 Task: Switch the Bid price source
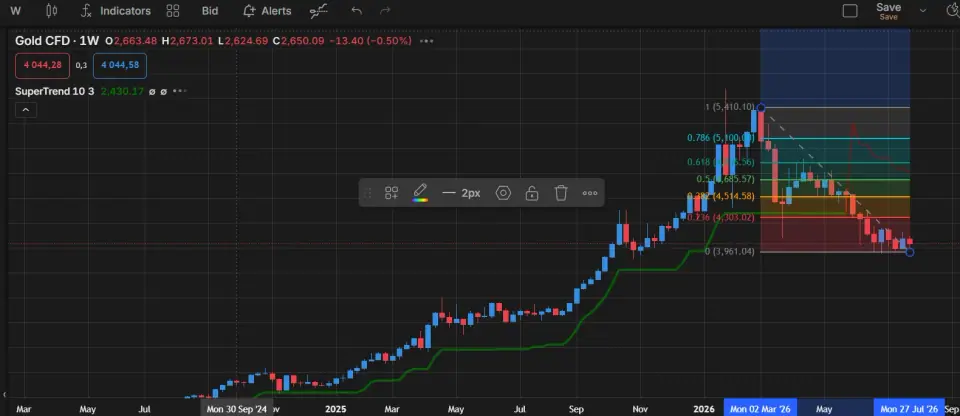click(x=210, y=11)
